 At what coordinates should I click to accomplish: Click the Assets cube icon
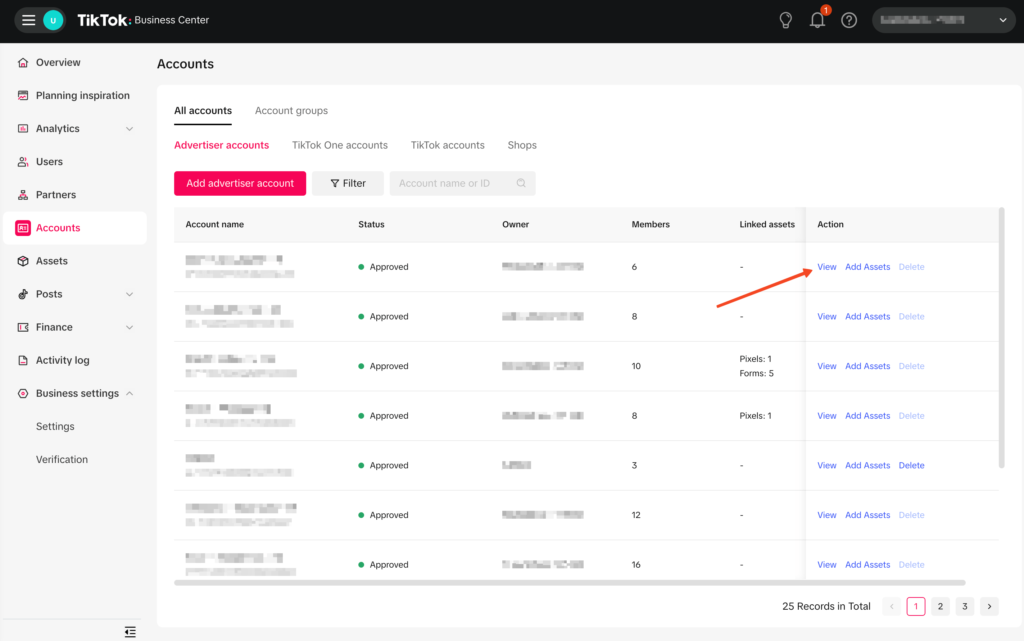pos(23,261)
